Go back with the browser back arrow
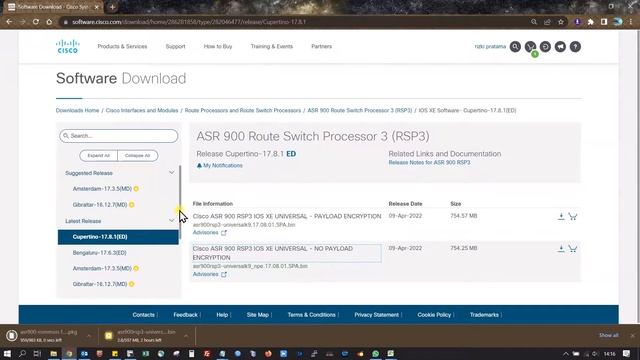This screenshot has height=360, width=640. (9, 22)
